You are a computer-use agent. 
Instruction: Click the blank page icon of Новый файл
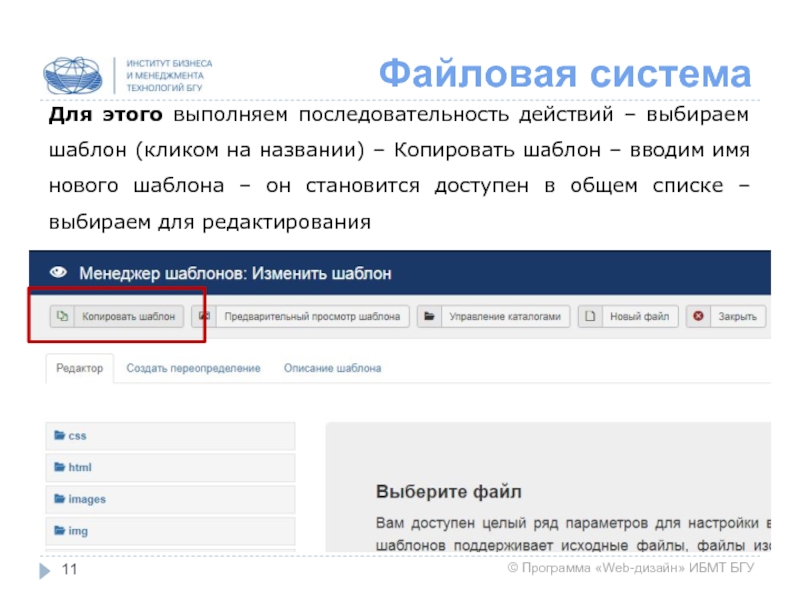(x=590, y=316)
